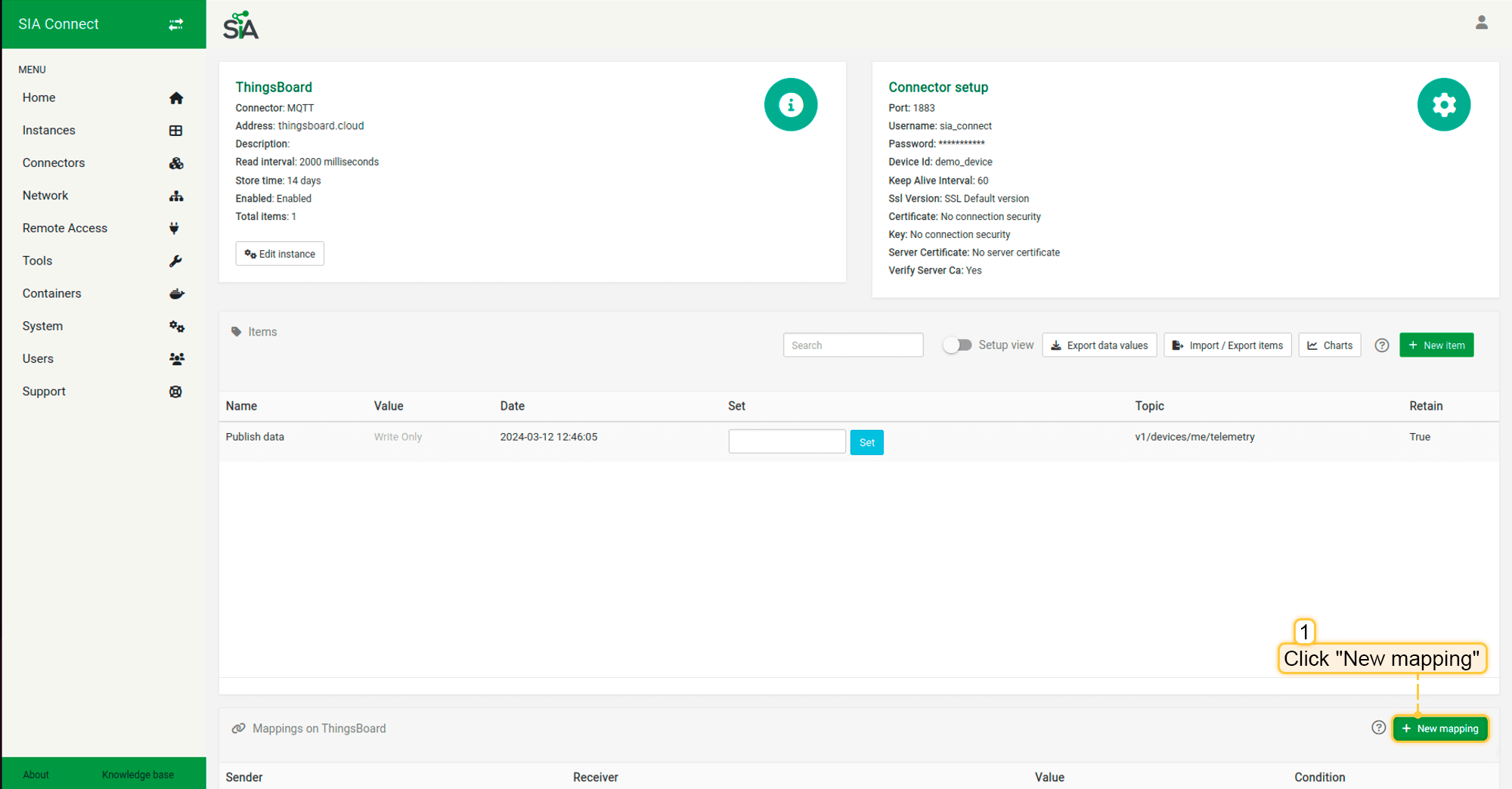1512x789 pixels.
Task: Open Connector setup gear icon
Action: tap(1443, 105)
